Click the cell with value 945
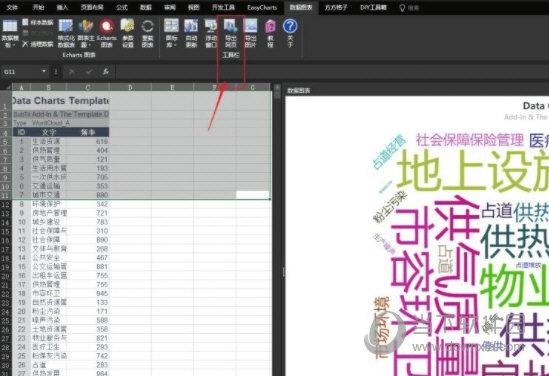Screen dimensions: 549x376 click(88, 293)
